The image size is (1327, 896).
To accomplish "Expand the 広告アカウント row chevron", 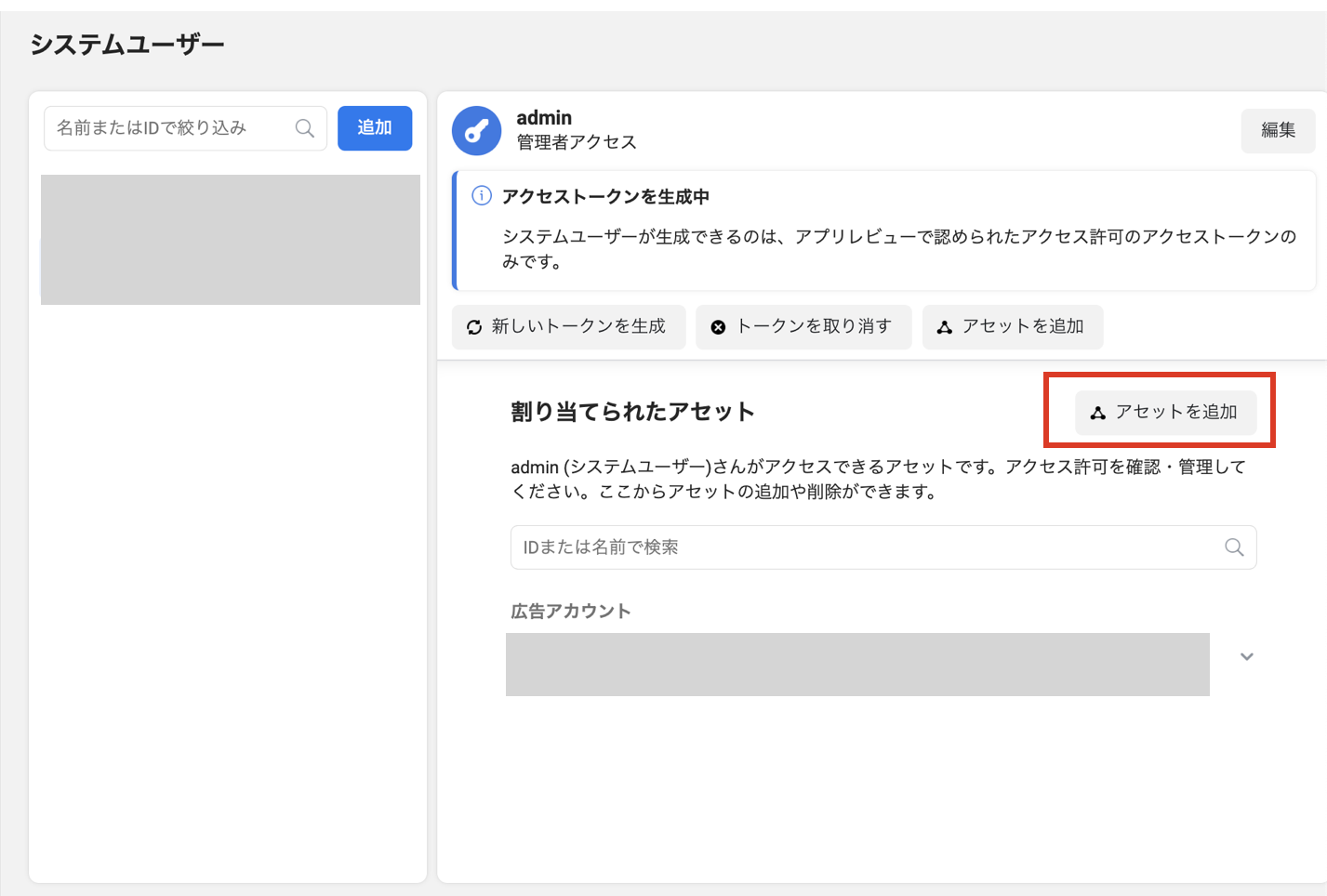I will tap(1247, 656).
